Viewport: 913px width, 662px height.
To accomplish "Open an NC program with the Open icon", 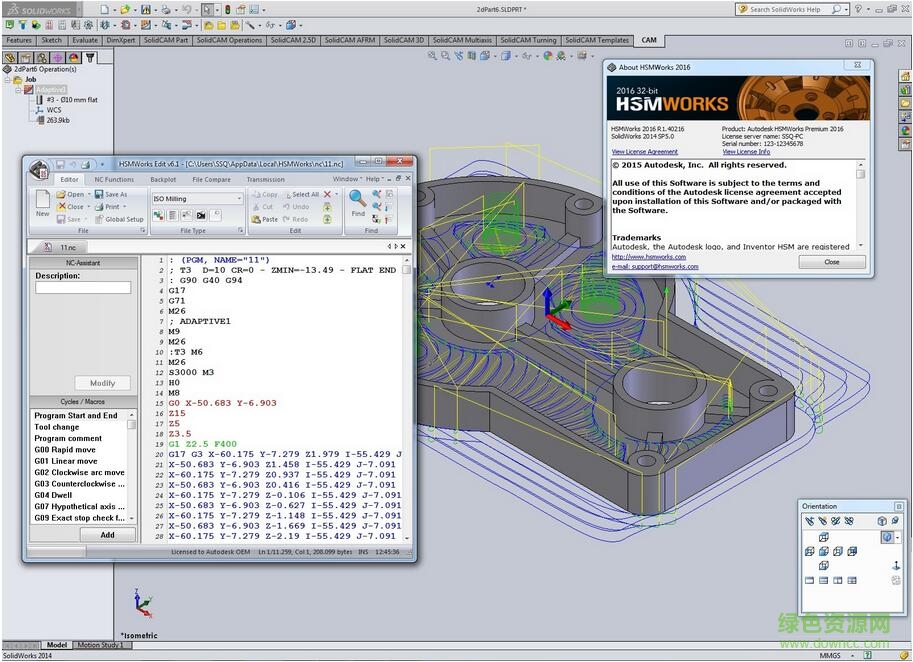I will coord(70,194).
